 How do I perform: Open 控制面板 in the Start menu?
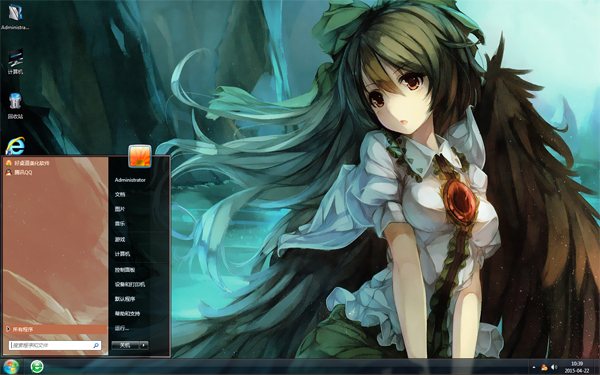point(125,270)
